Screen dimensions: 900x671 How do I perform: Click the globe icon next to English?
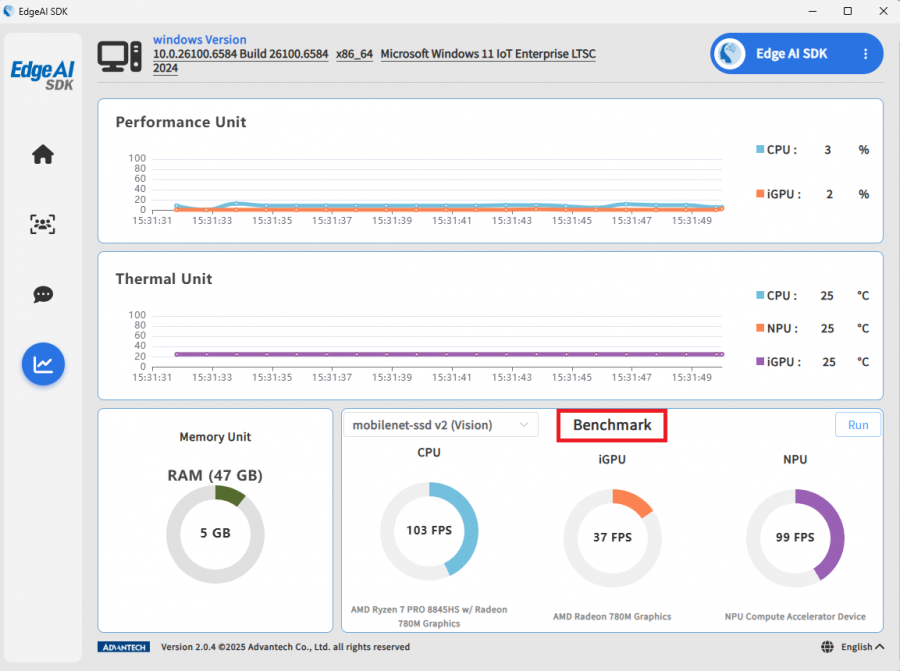pos(825,646)
